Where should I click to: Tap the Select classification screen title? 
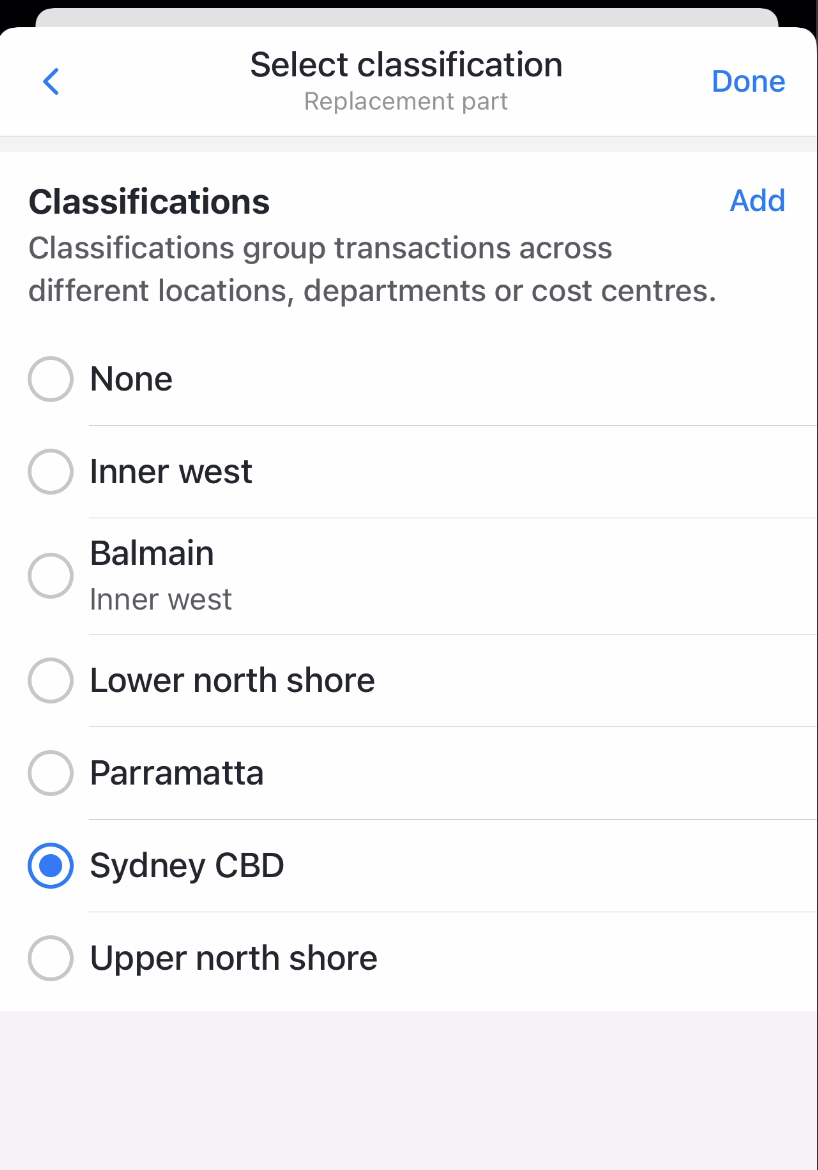coord(406,64)
